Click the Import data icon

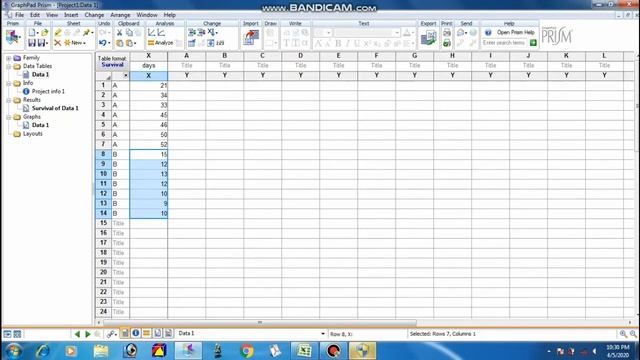251,37
